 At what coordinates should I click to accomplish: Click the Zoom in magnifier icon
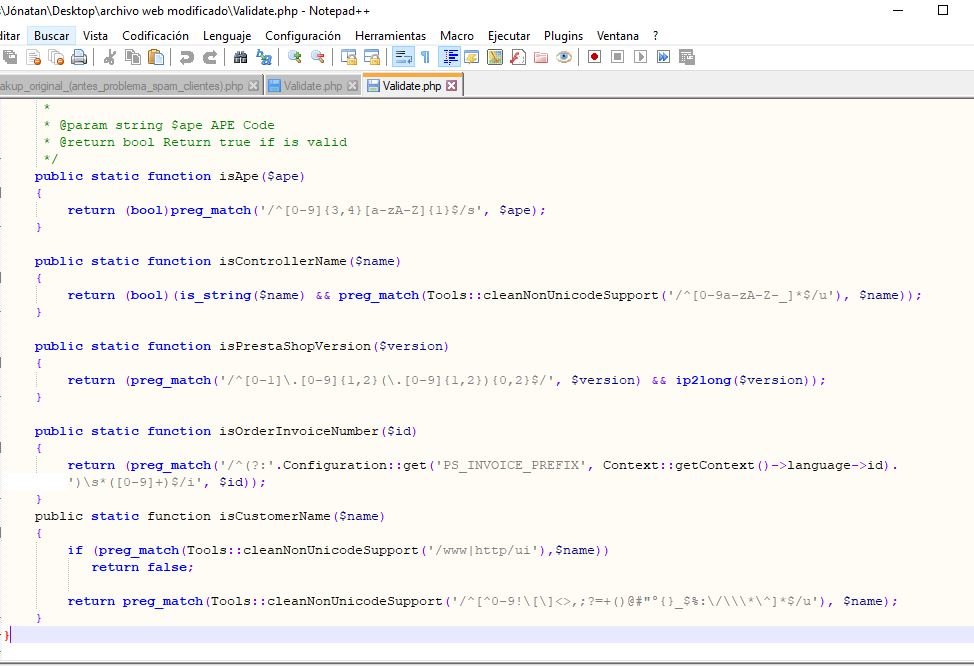click(x=295, y=58)
